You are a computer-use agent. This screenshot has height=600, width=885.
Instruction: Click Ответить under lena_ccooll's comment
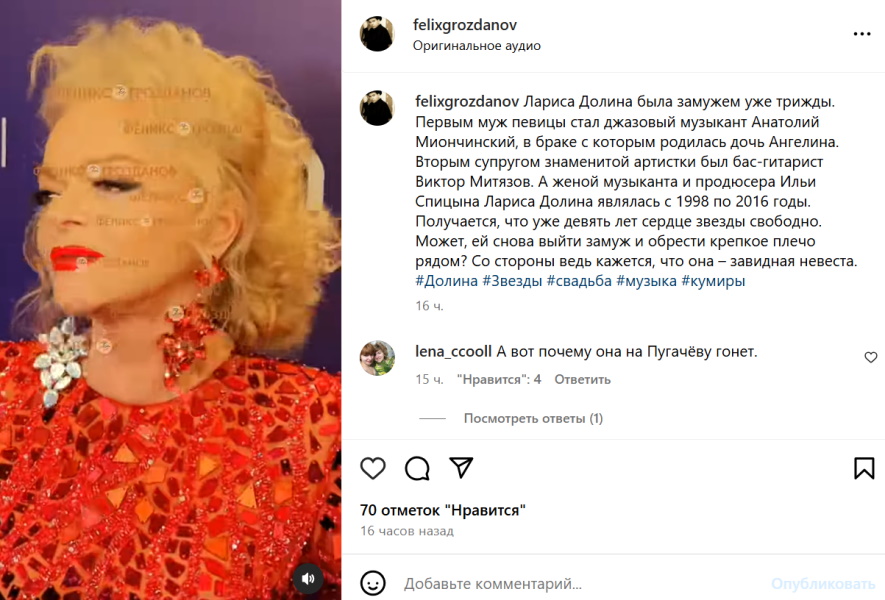coord(582,379)
